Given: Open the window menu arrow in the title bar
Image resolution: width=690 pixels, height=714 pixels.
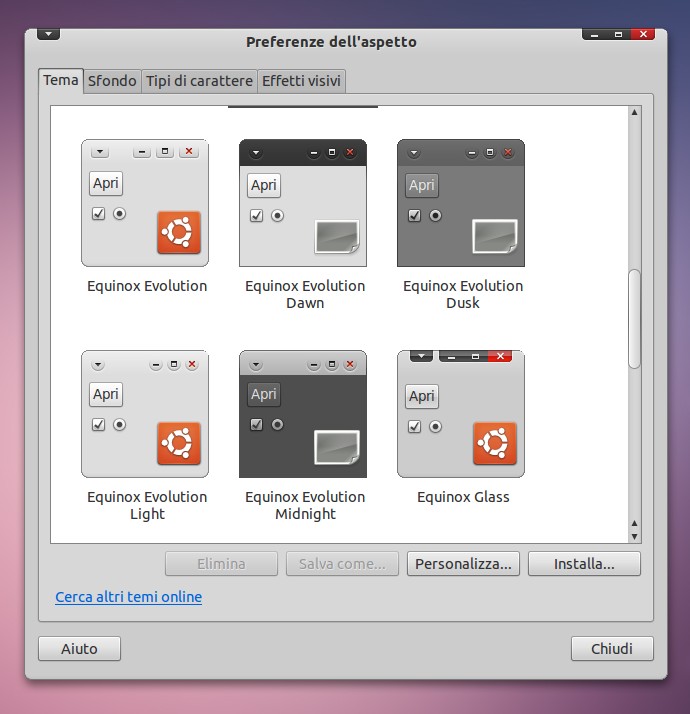Looking at the screenshot, I should (48, 34).
